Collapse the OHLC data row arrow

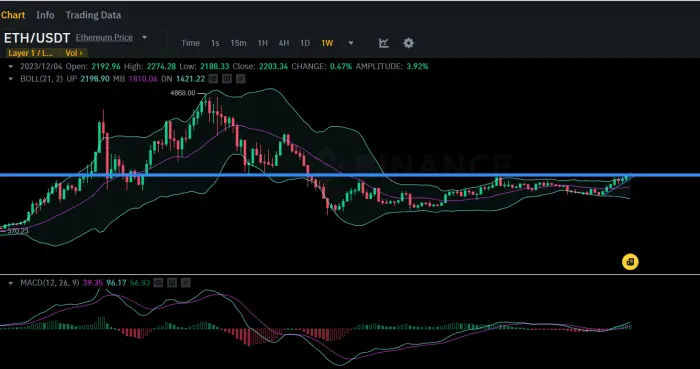(x=11, y=66)
